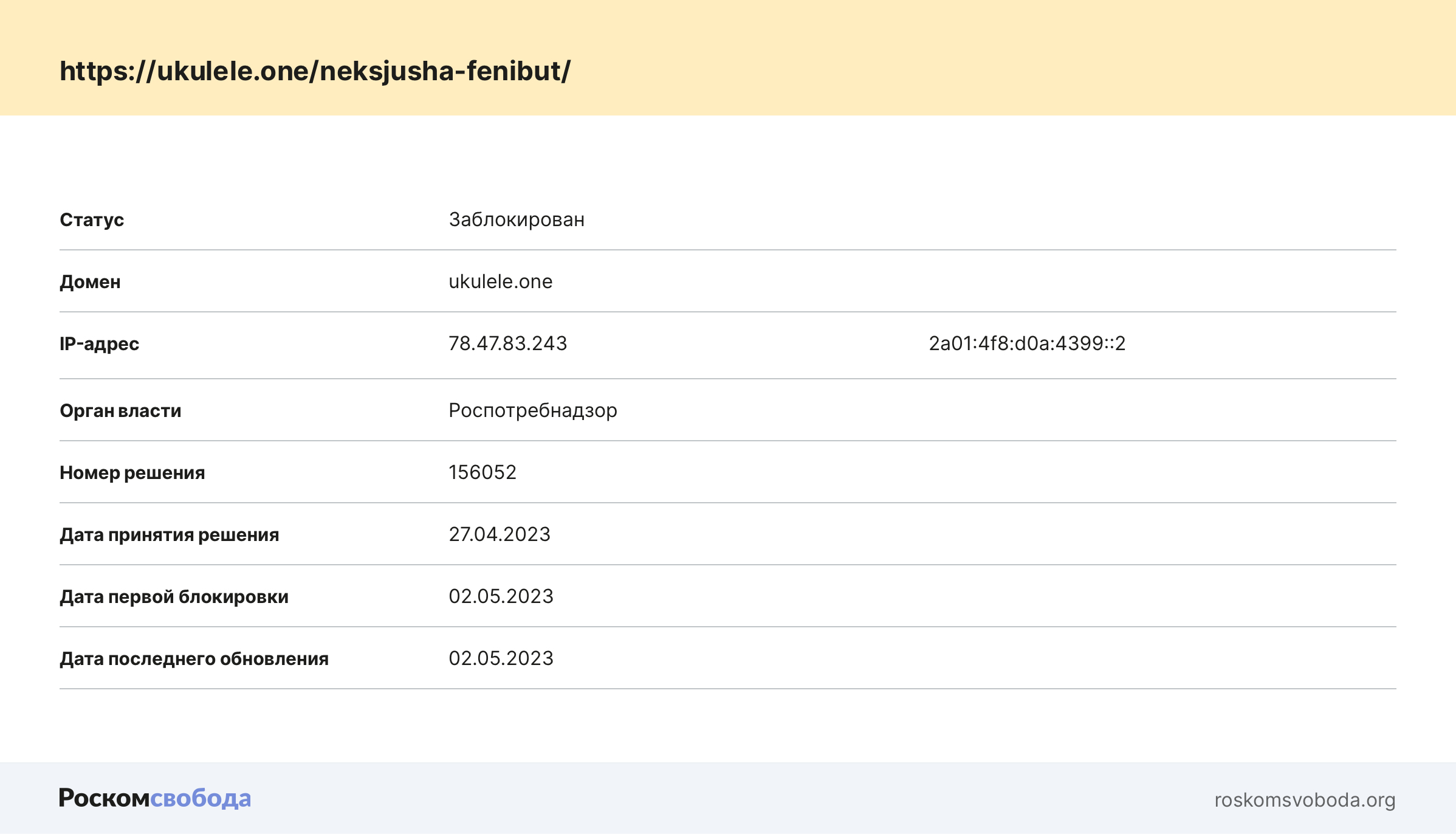1456x834 pixels.
Task: Click the decision date 27.04.2023
Action: (x=499, y=534)
